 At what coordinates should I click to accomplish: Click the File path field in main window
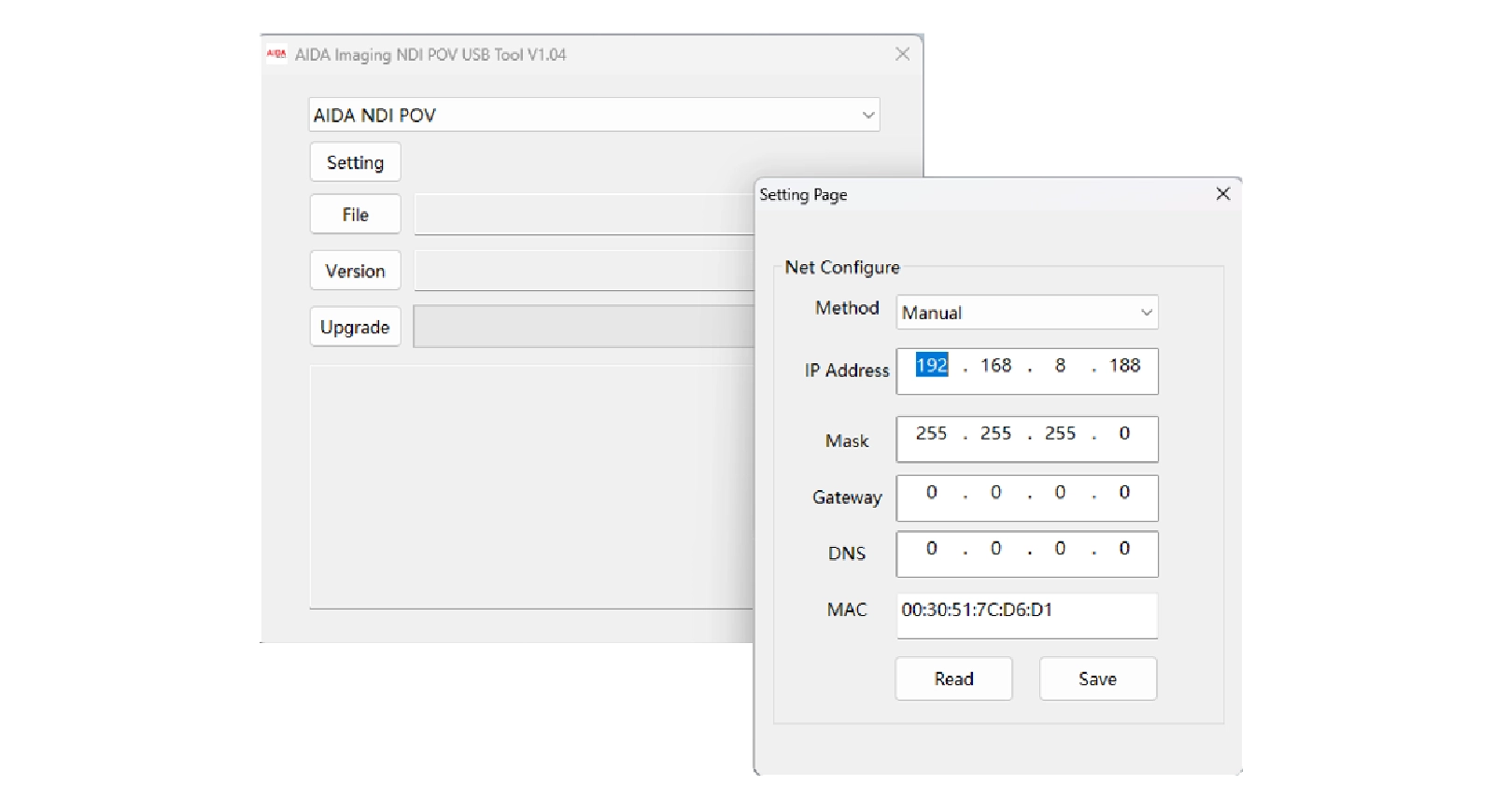[585, 215]
